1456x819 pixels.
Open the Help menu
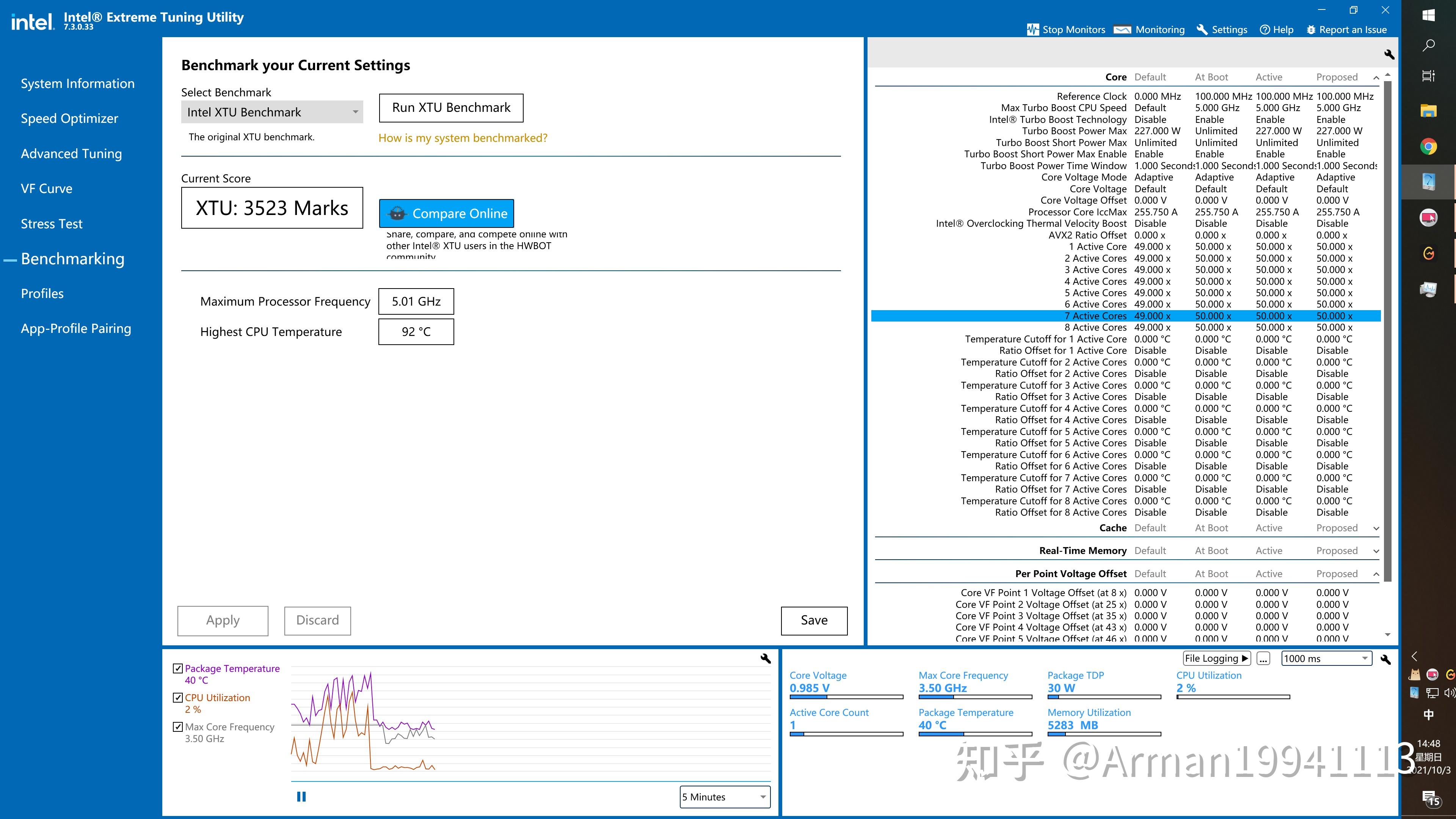[1276, 30]
